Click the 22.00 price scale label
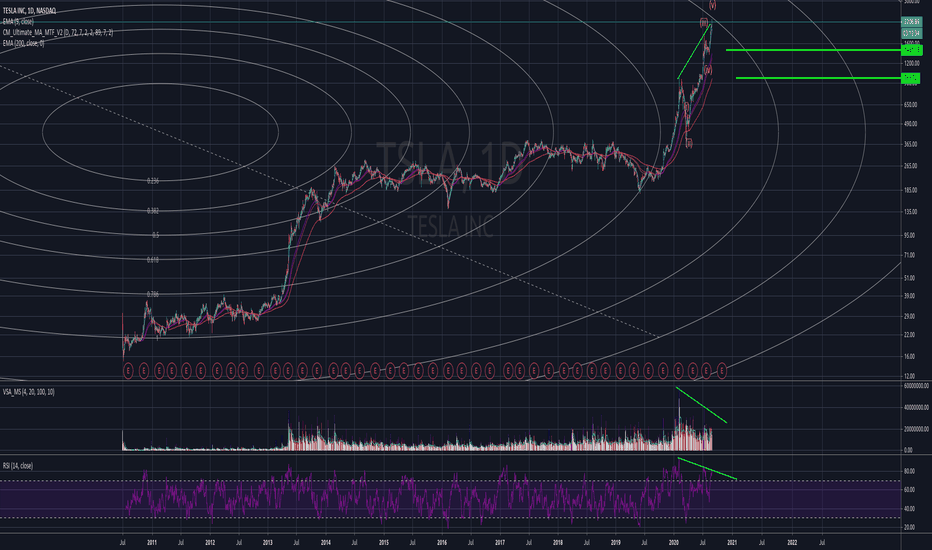 (x=909, y=335)
